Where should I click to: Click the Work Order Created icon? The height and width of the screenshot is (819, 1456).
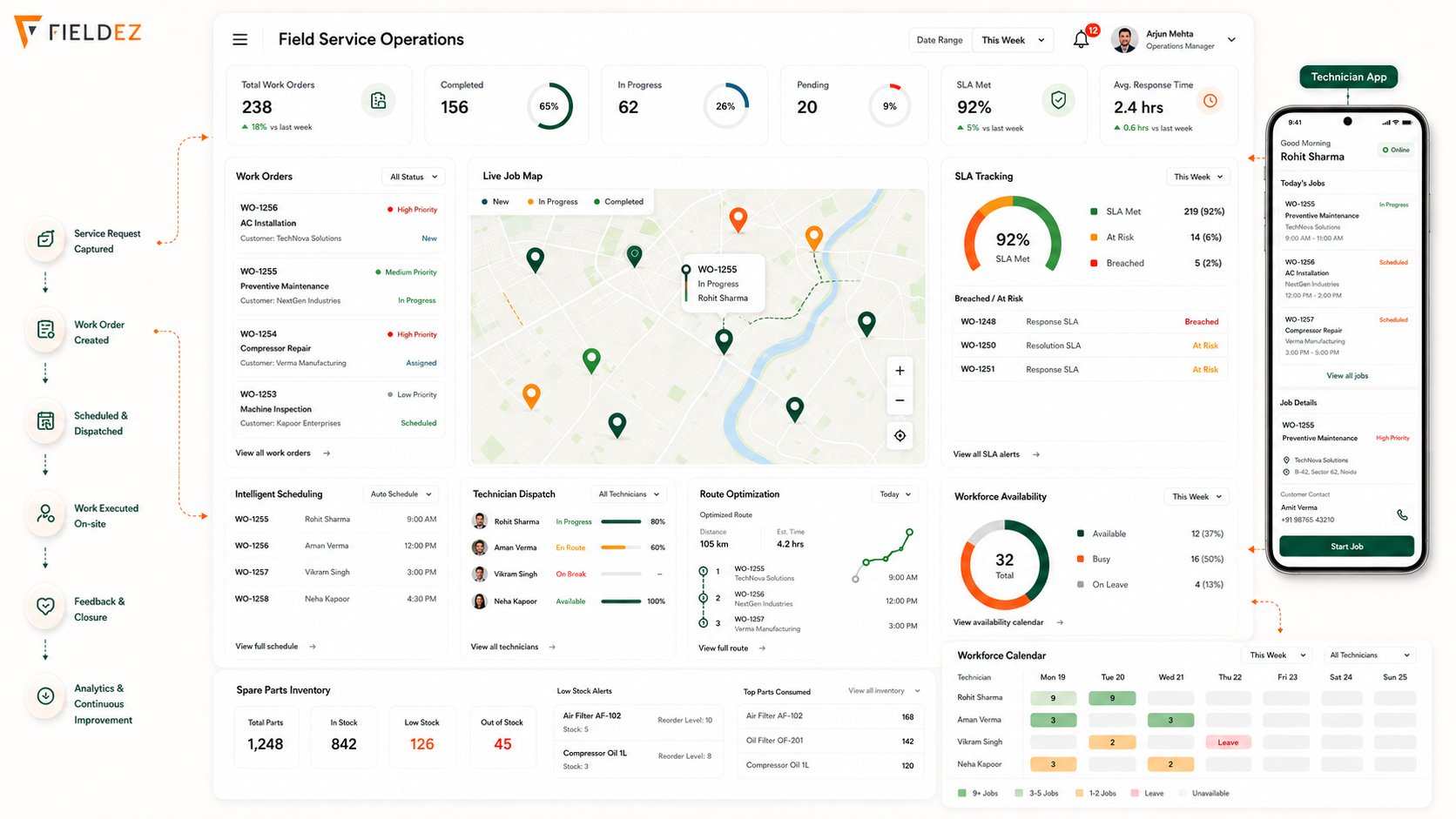46,330
